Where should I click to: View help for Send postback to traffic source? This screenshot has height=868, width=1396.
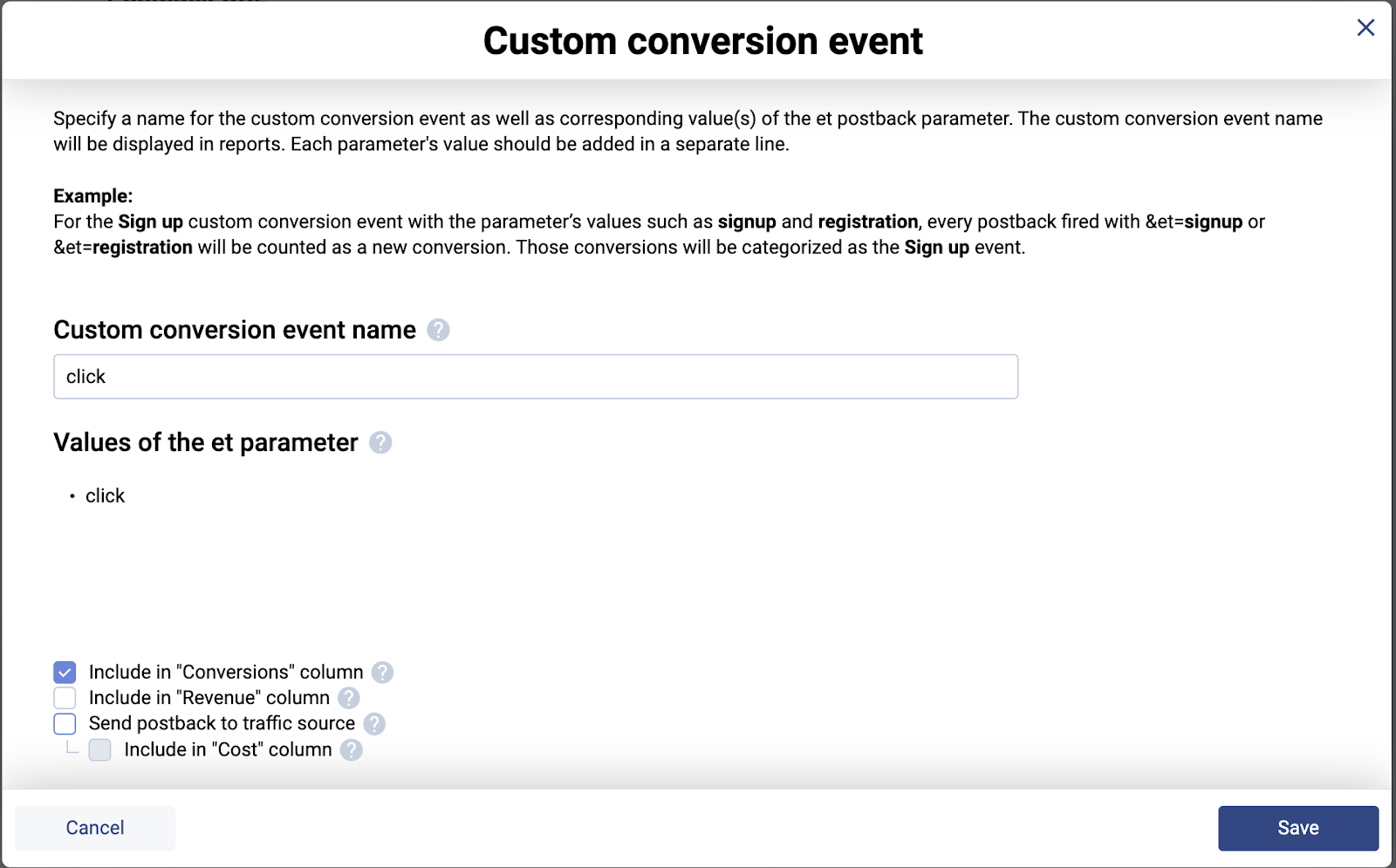374,724
